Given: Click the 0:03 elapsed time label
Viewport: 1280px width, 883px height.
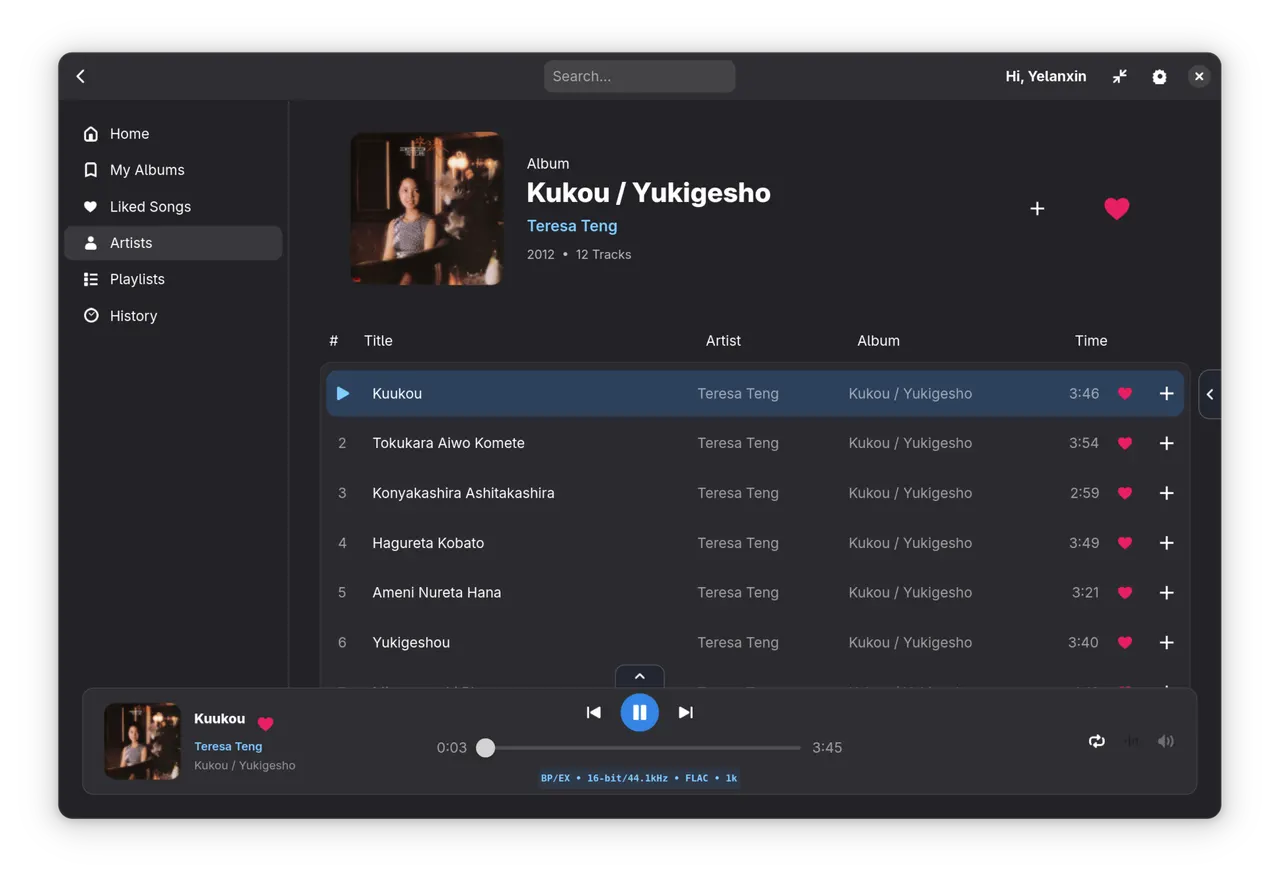Looking at the screenshot, I should pyautogui.click(x=452, y=747).
